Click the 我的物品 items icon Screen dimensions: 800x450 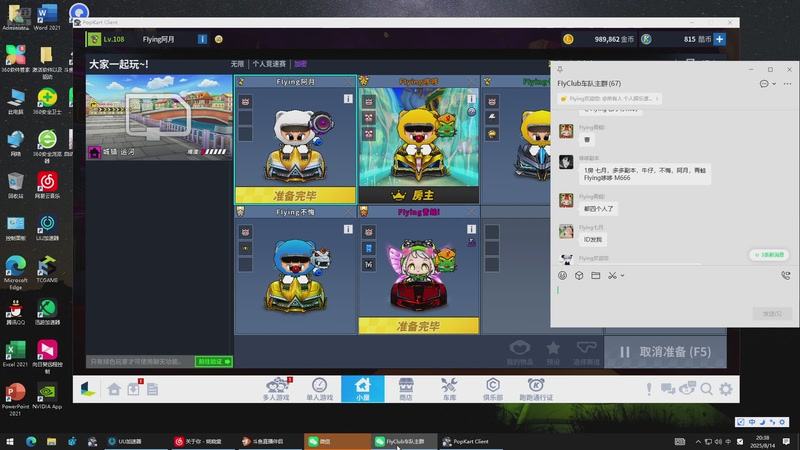(x=519, y=353)
